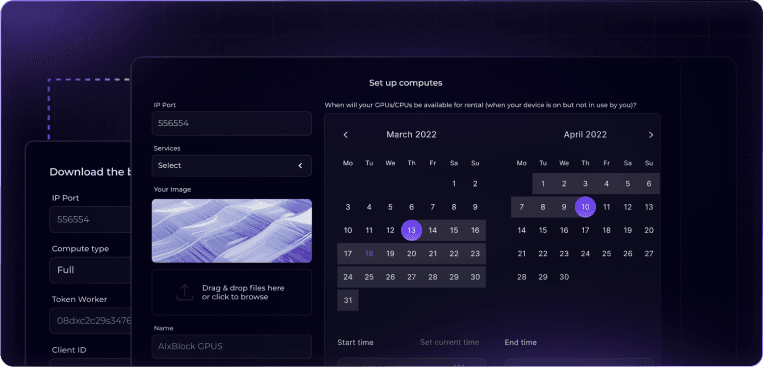Open the Compute type Full dropdown
Image resolution: width=763 pixels, height=367 pixels.
click(x=90, y=270)
